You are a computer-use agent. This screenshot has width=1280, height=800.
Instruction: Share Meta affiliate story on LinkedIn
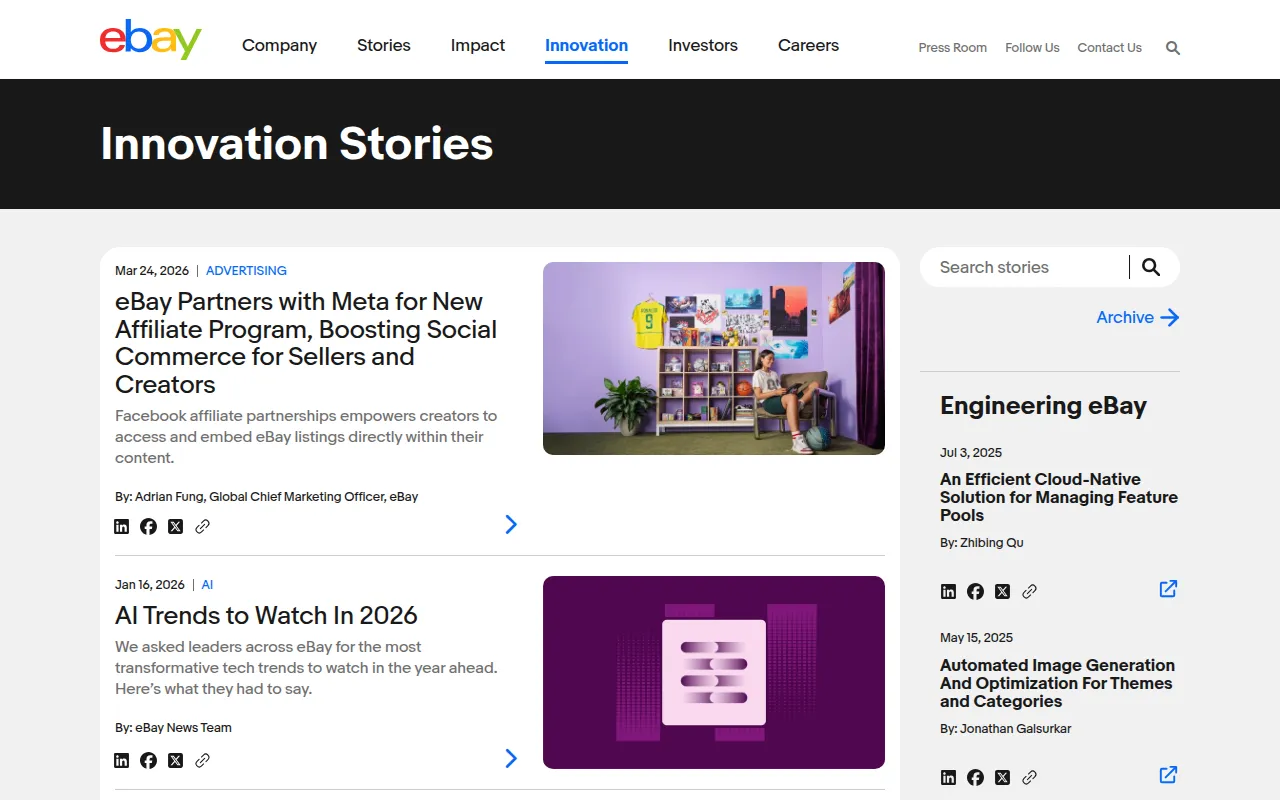(x=122, y=526)
